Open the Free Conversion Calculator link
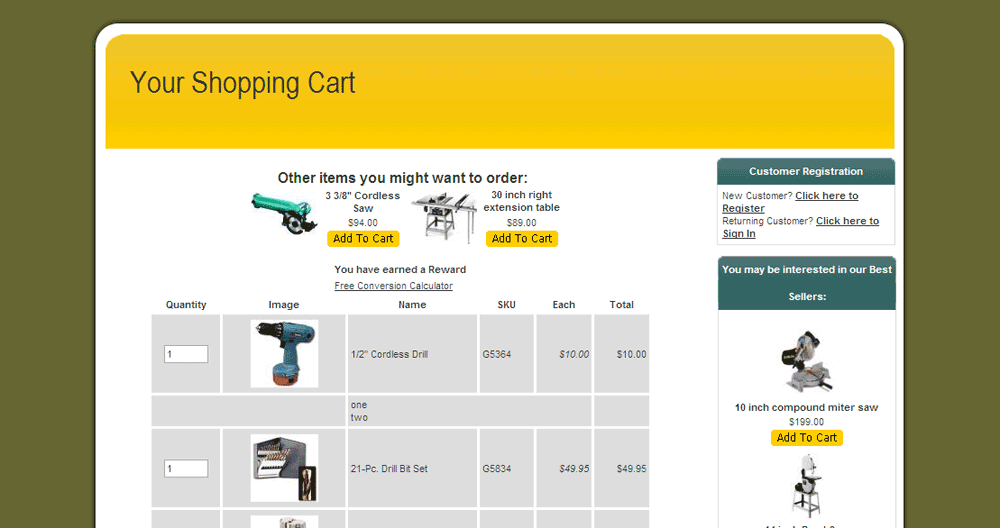Viewport: 1000px width, 528px height. [393, 286]
